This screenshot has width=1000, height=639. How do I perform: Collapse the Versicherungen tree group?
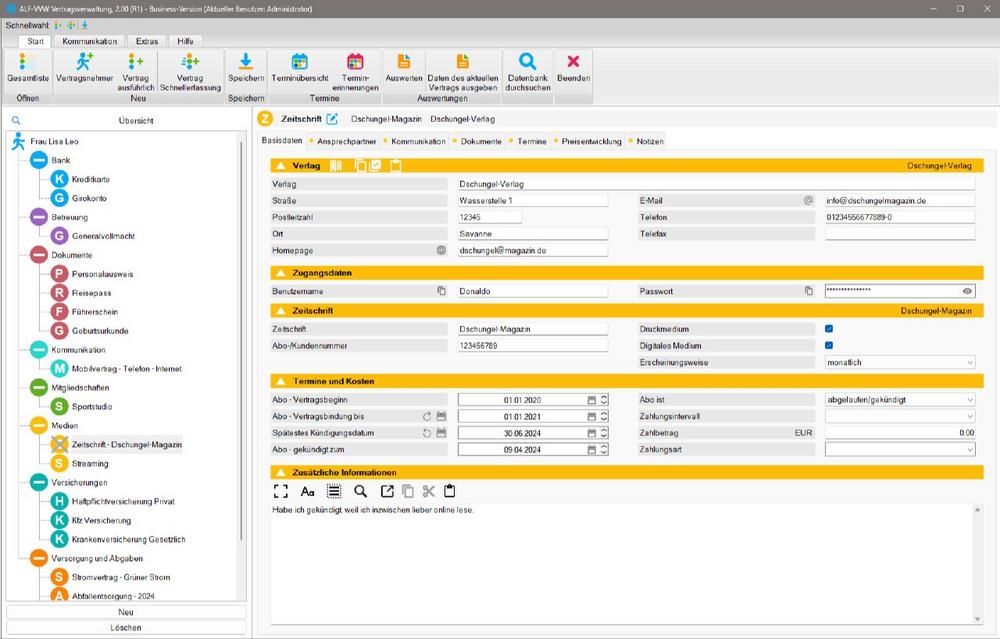pyautogui.click(x=38, y=482)
